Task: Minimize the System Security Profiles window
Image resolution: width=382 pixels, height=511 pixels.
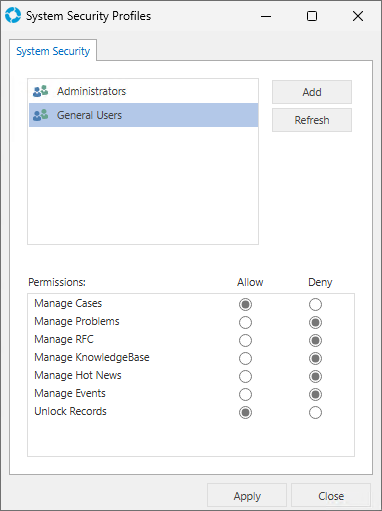Action: point(266,16)
